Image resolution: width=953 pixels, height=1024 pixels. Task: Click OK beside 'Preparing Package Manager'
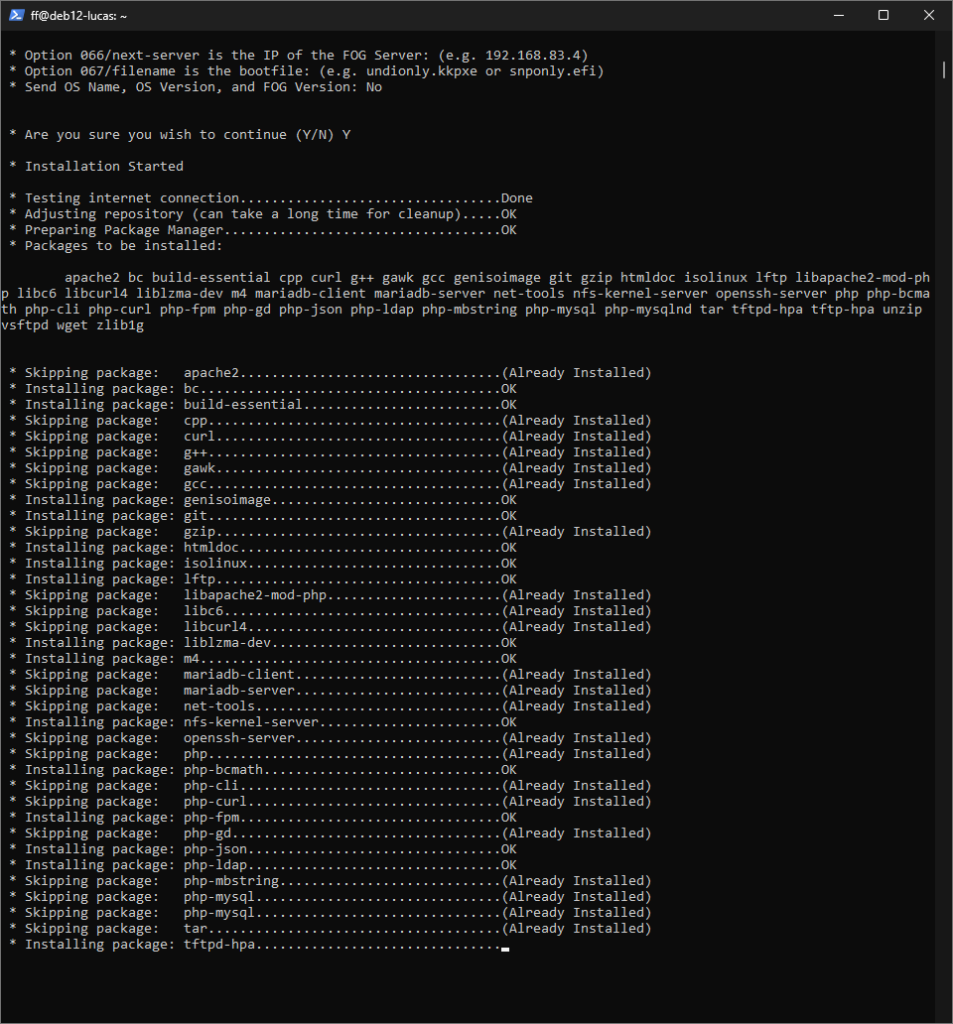coord(509,230)
